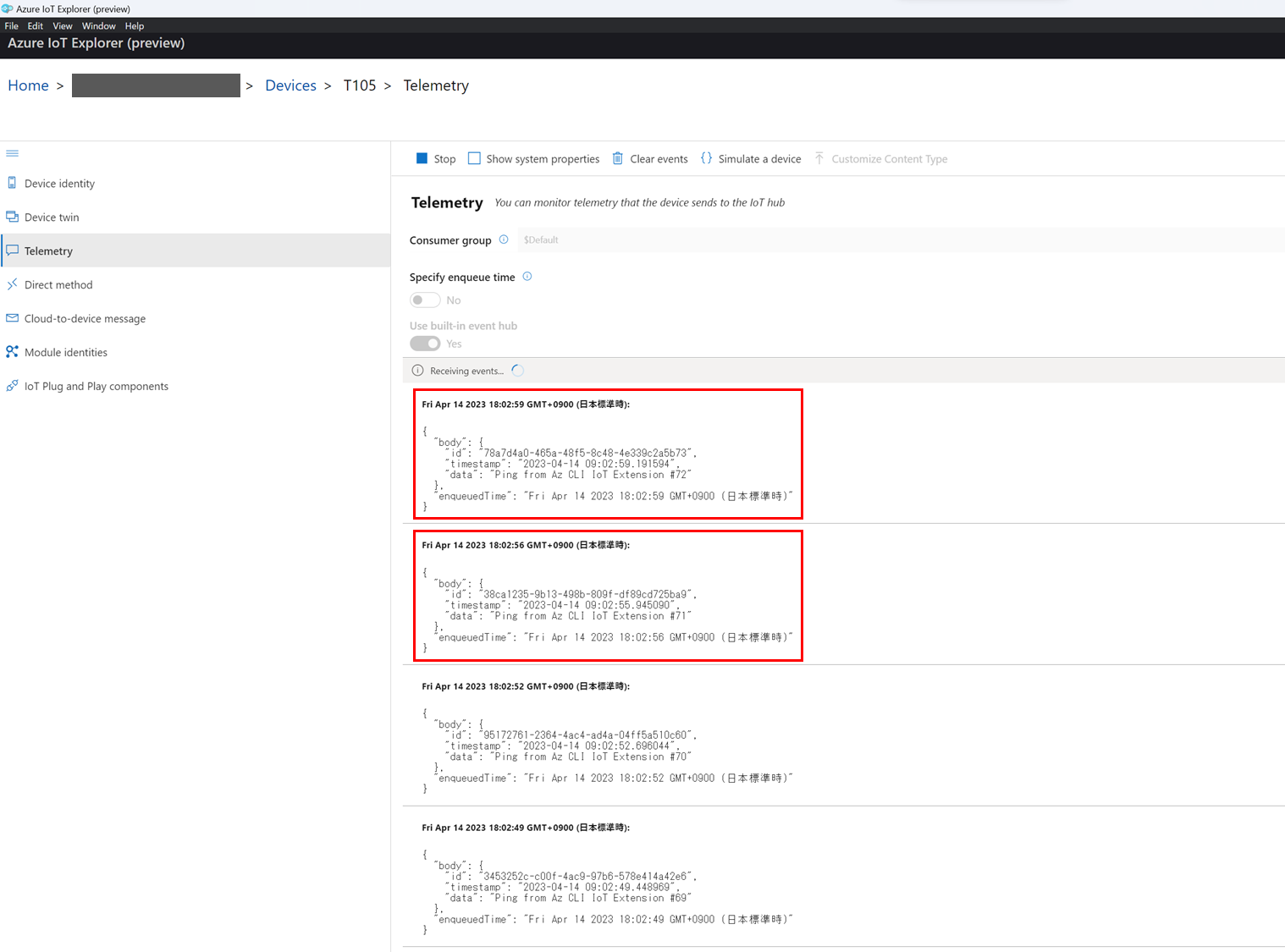This screenshot has height=952, width=1285.
Task: Click Customize Content Type button label
Action: point(889,159)
